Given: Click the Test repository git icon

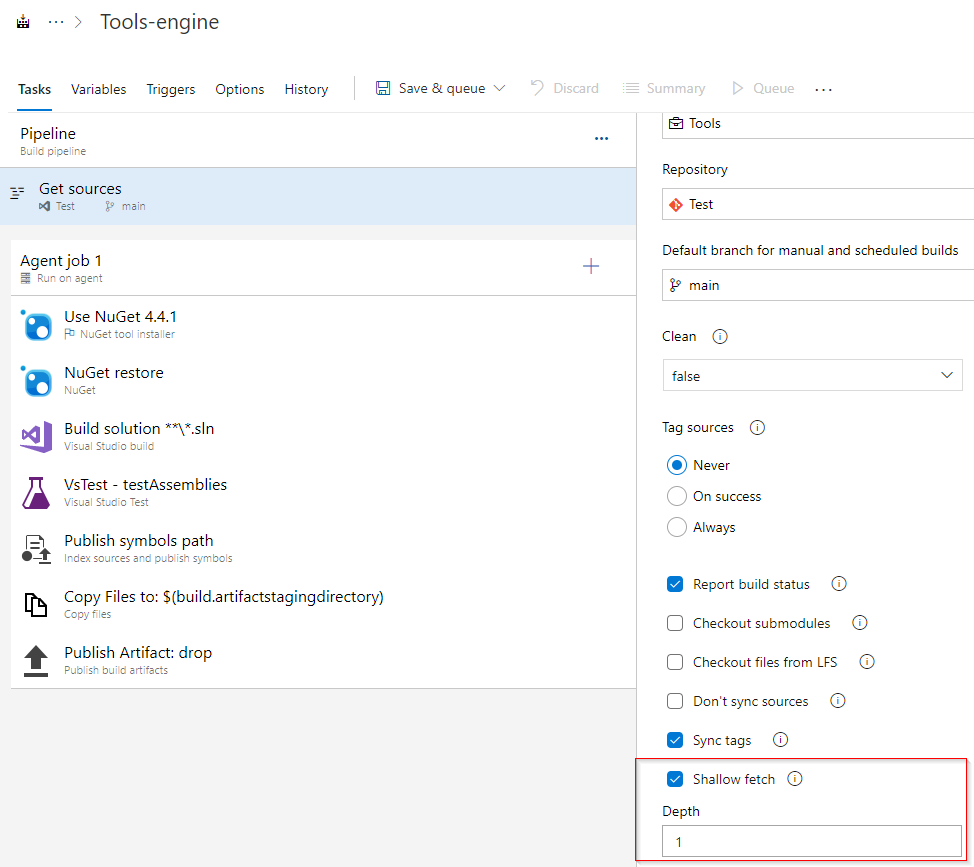Looking at the screenshot, I should (675, 204).
